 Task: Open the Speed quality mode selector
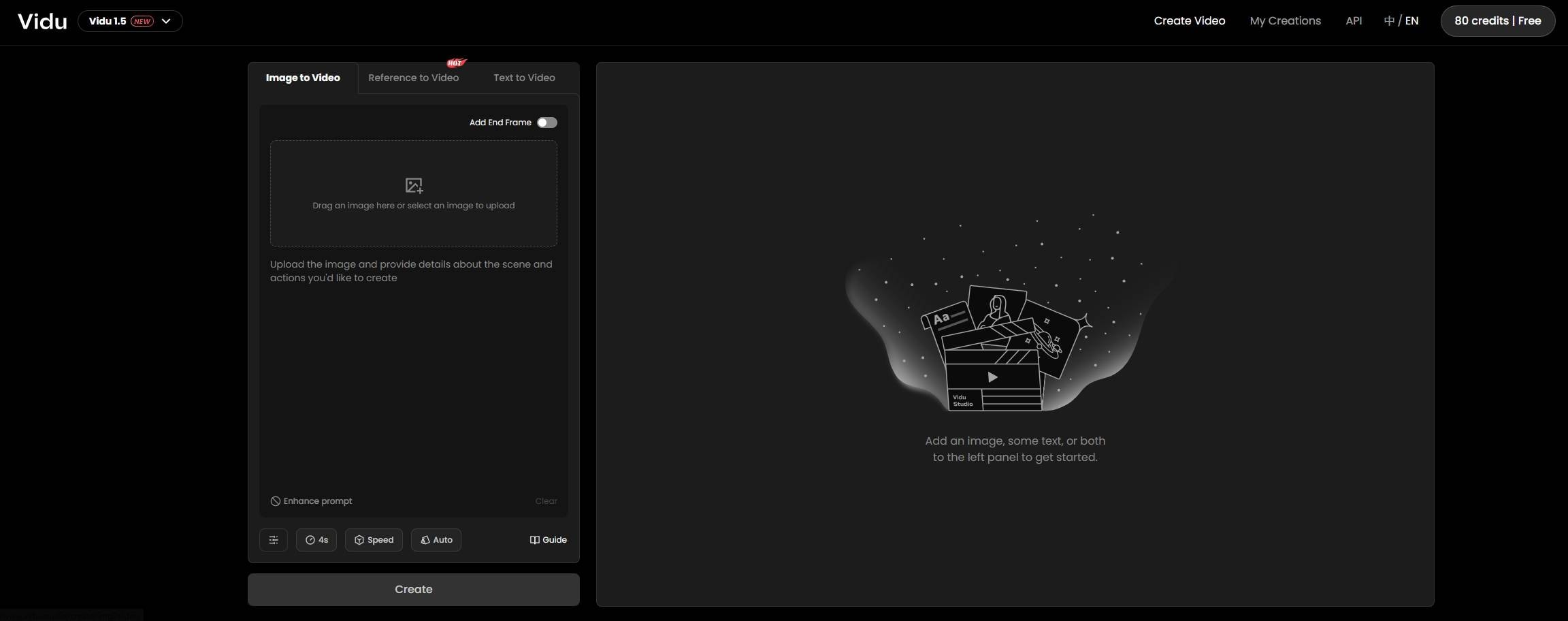(x=374, y=540)
